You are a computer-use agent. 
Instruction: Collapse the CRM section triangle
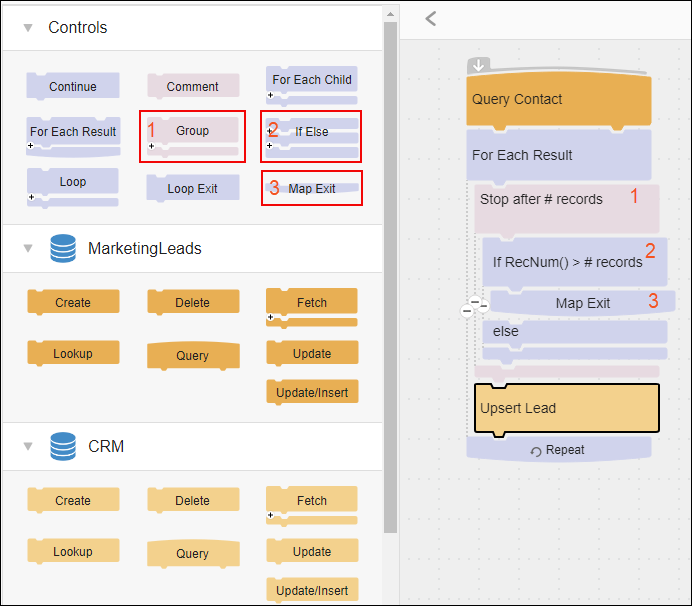pyautogui.click(x=28, y=446)
